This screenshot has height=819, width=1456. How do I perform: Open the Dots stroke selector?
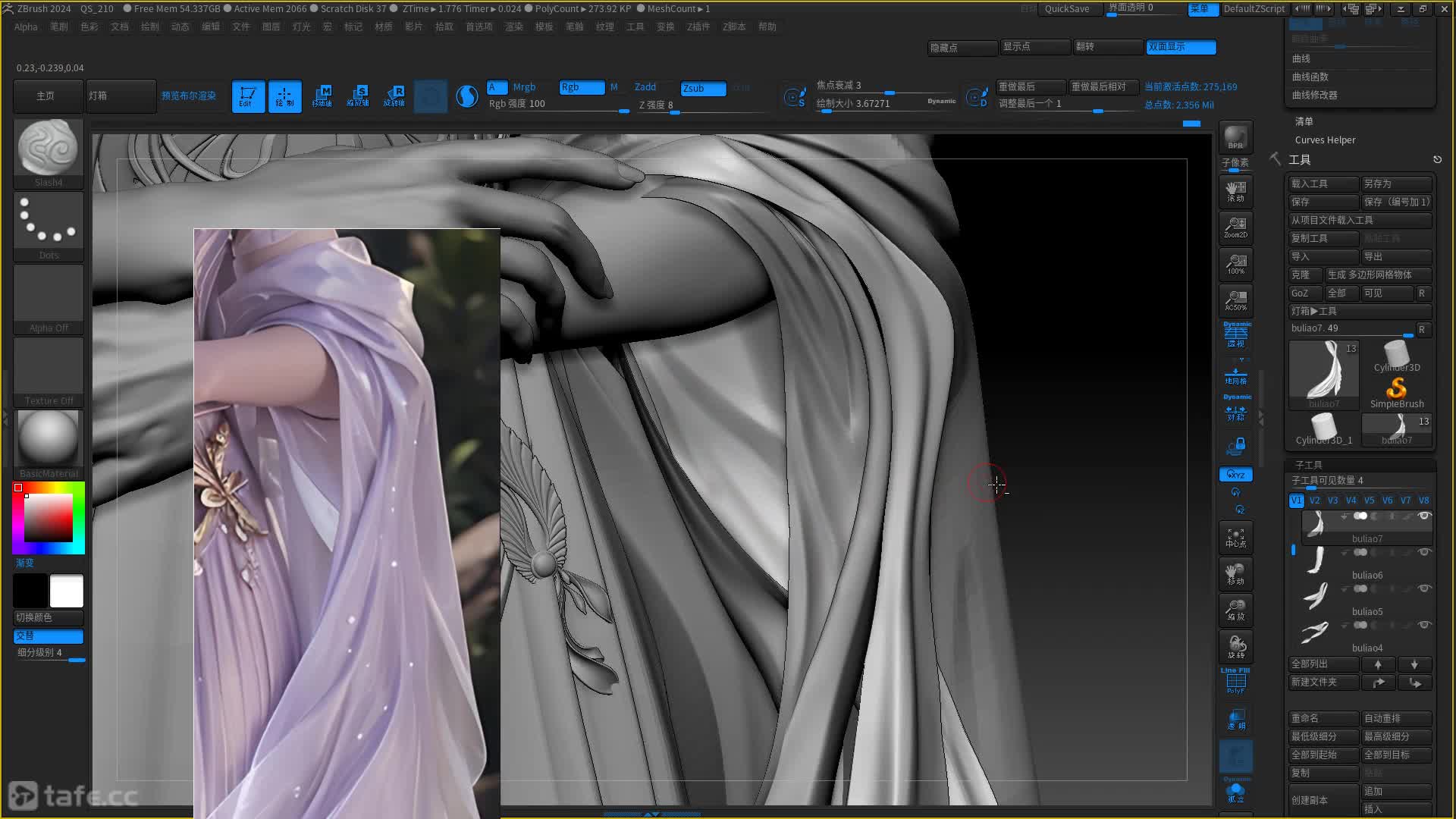[x=49, y=226]
